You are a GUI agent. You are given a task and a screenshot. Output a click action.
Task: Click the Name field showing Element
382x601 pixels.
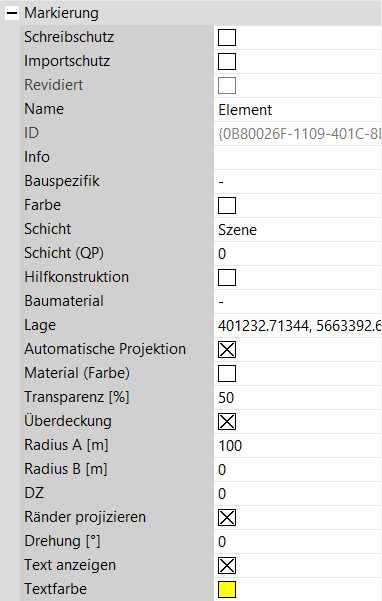coord(298,110)
